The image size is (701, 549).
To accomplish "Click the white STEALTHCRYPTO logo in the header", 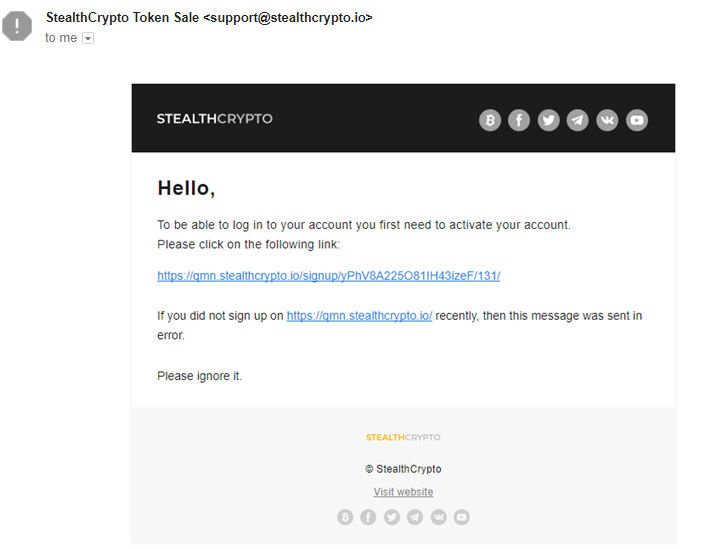I will coord(214,119).
